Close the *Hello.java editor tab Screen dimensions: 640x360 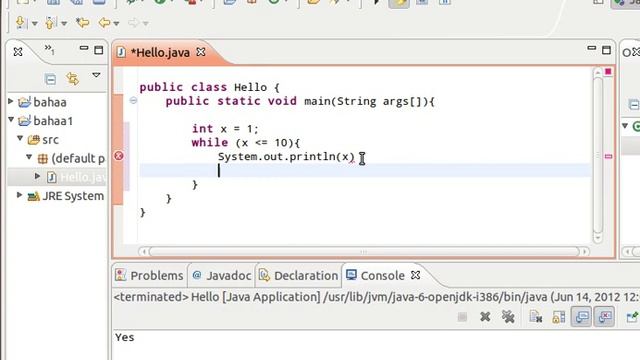(201, 52)
